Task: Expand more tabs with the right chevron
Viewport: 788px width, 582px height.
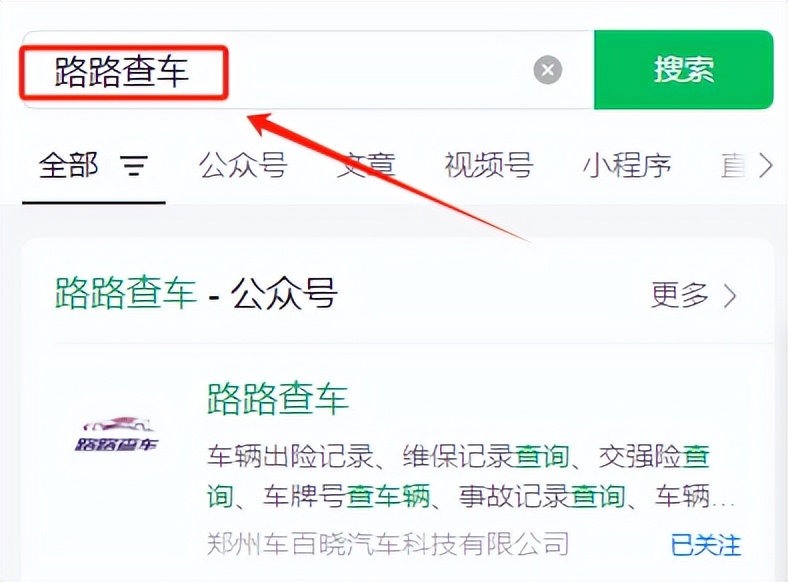Action: 766,165
